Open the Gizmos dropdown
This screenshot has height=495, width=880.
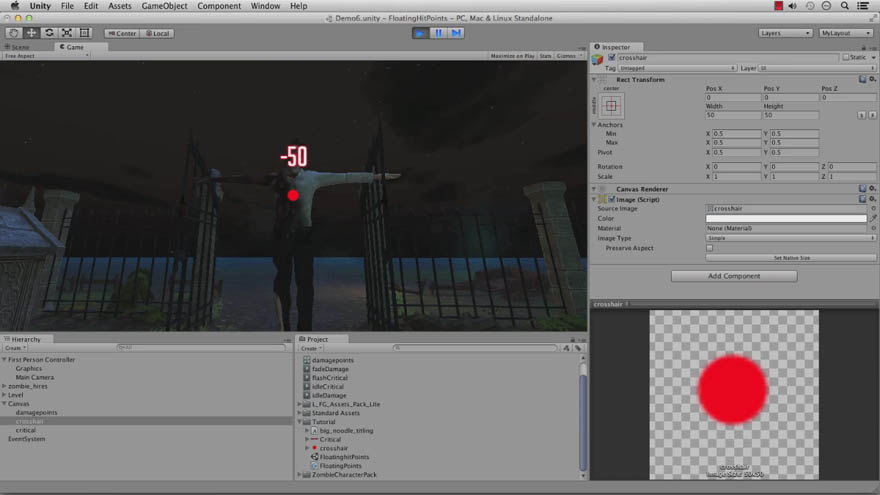tap(568, 56)
